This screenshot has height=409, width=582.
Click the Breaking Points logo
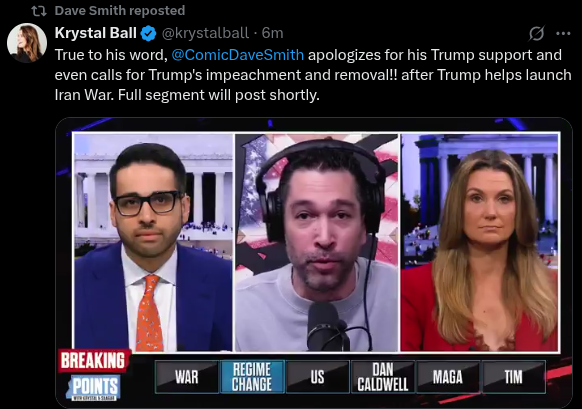[94, 375]
